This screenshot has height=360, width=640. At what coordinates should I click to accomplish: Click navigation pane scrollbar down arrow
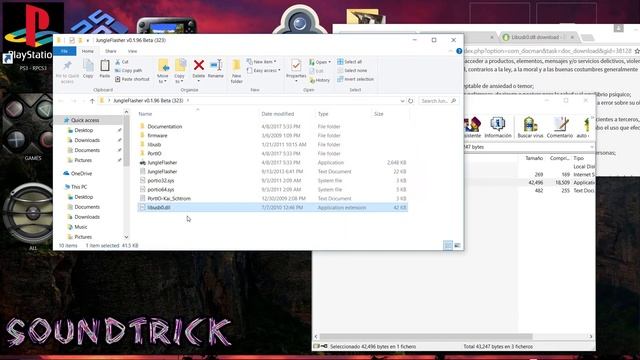pos(126,237)
